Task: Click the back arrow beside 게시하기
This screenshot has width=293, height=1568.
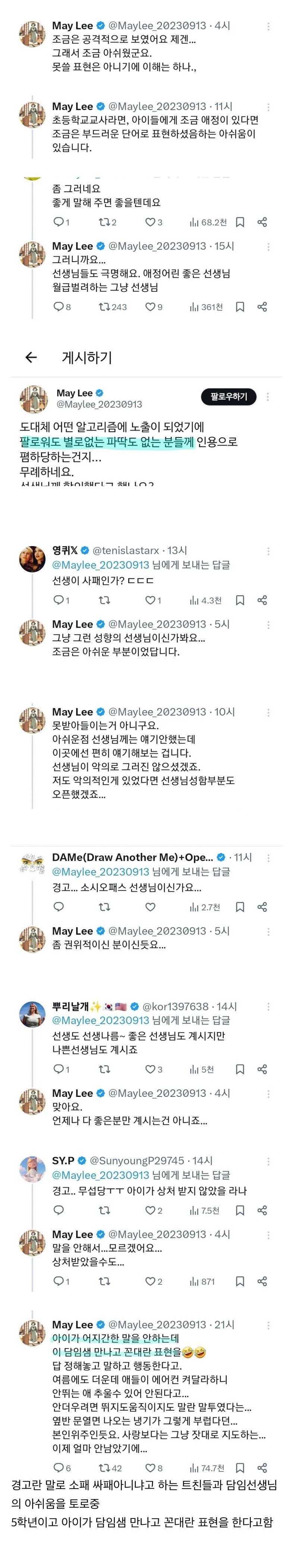Action: click(x=31, y=357)
